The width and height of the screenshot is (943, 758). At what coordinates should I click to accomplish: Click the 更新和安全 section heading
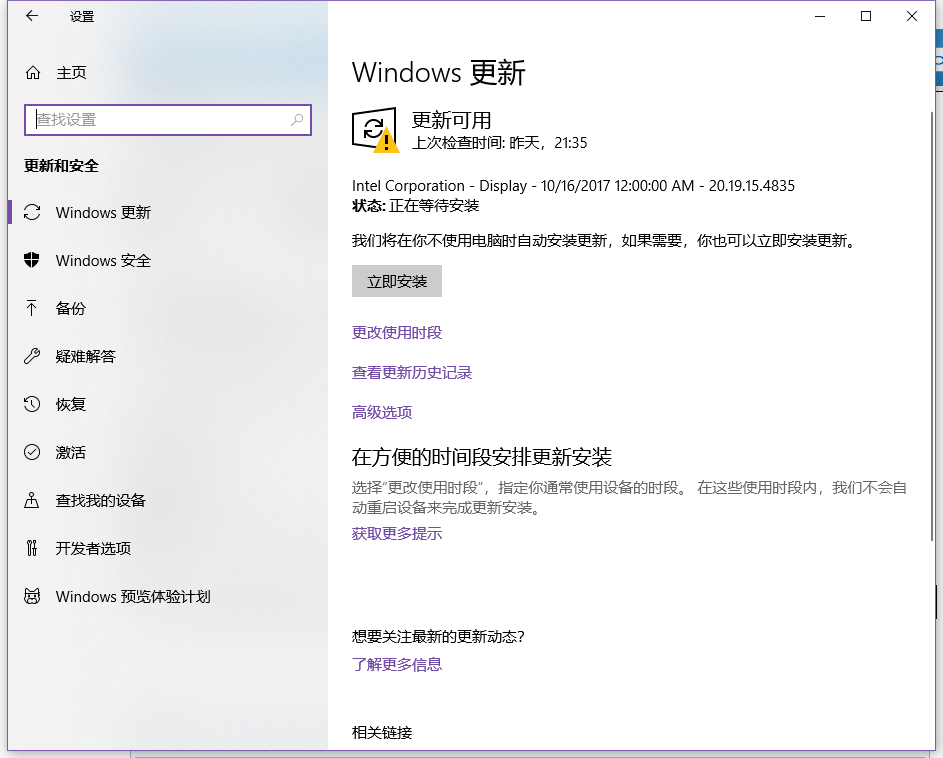[x=61, y=166]
